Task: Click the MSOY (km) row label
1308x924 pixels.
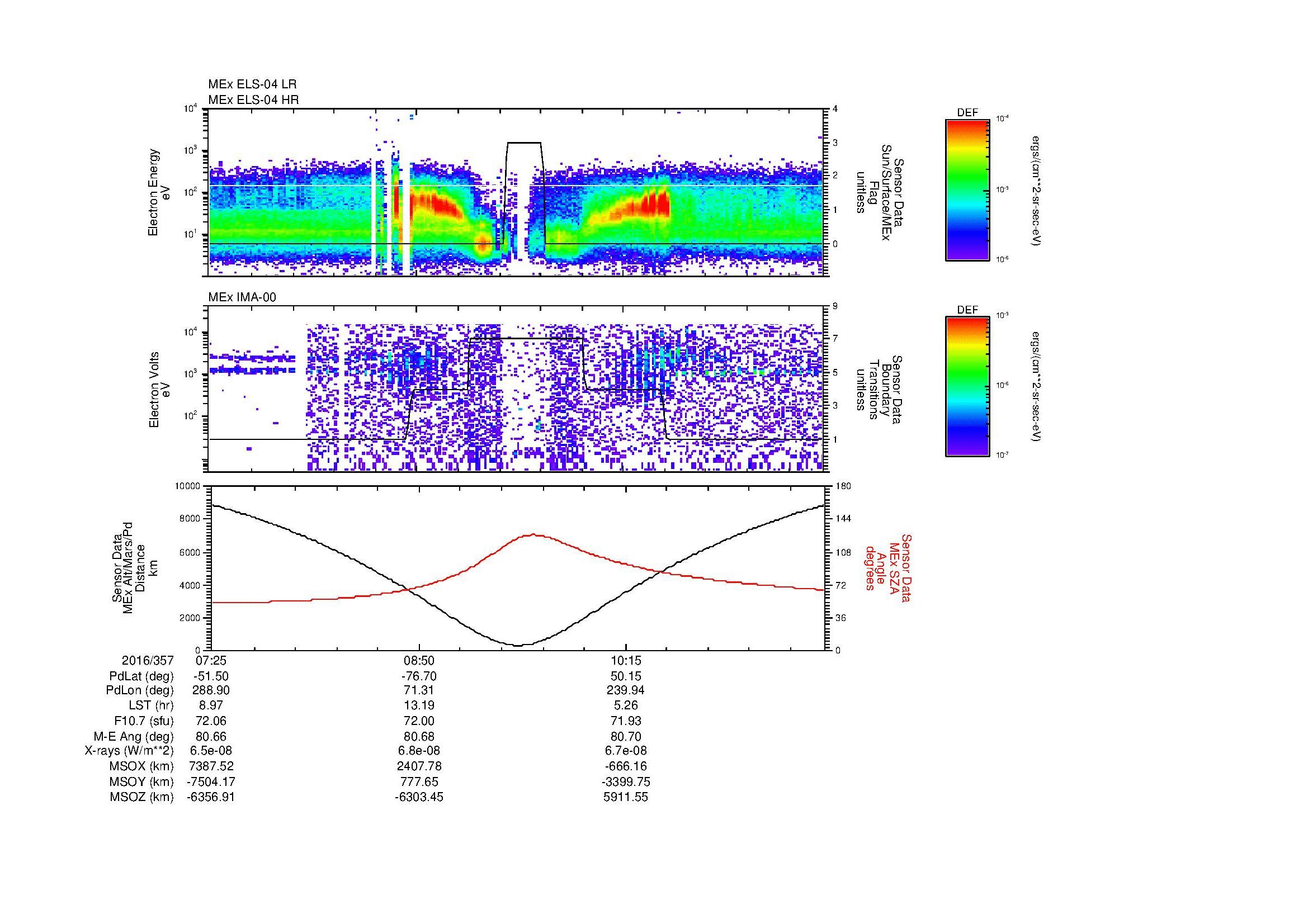Action: [x=141, y=781]
